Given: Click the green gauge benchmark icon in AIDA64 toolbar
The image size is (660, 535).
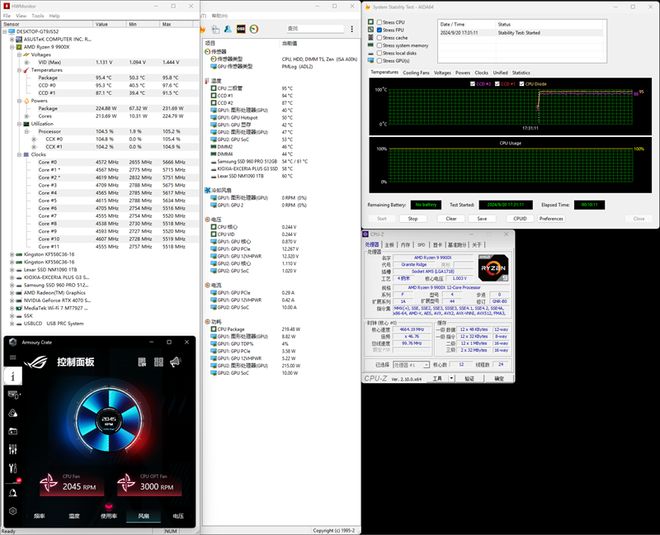Looking at the screenshot, I should pyautogui.click(x=254, y=29).
